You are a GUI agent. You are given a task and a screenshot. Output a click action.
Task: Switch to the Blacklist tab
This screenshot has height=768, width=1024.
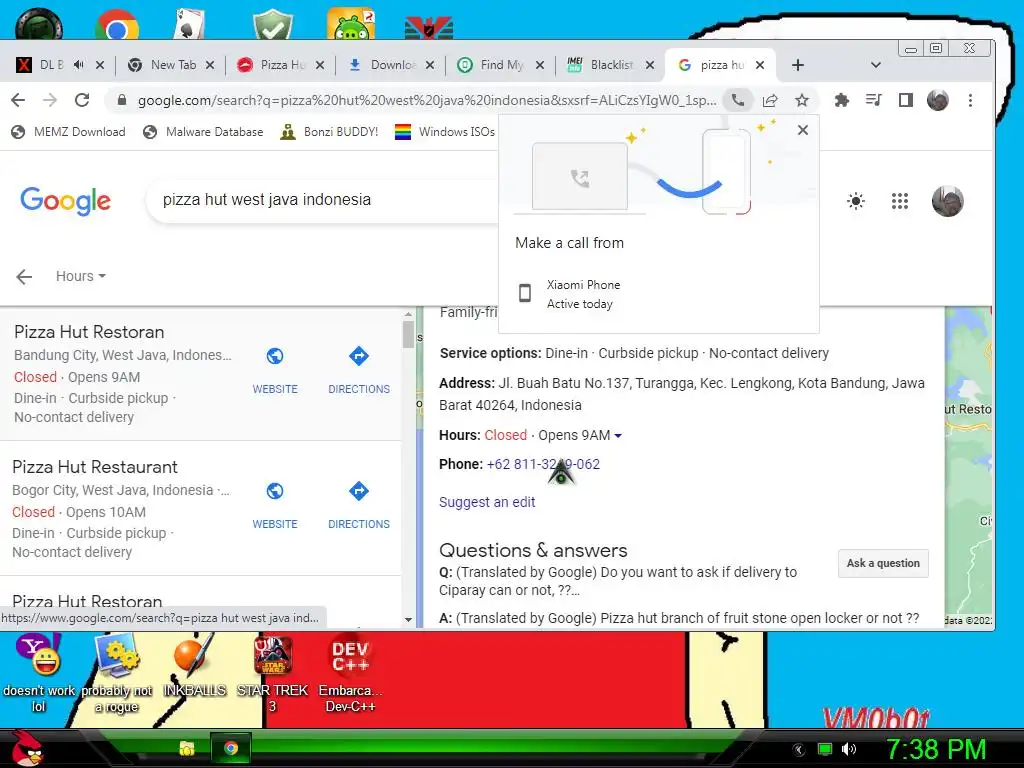(x=611, y=65)
